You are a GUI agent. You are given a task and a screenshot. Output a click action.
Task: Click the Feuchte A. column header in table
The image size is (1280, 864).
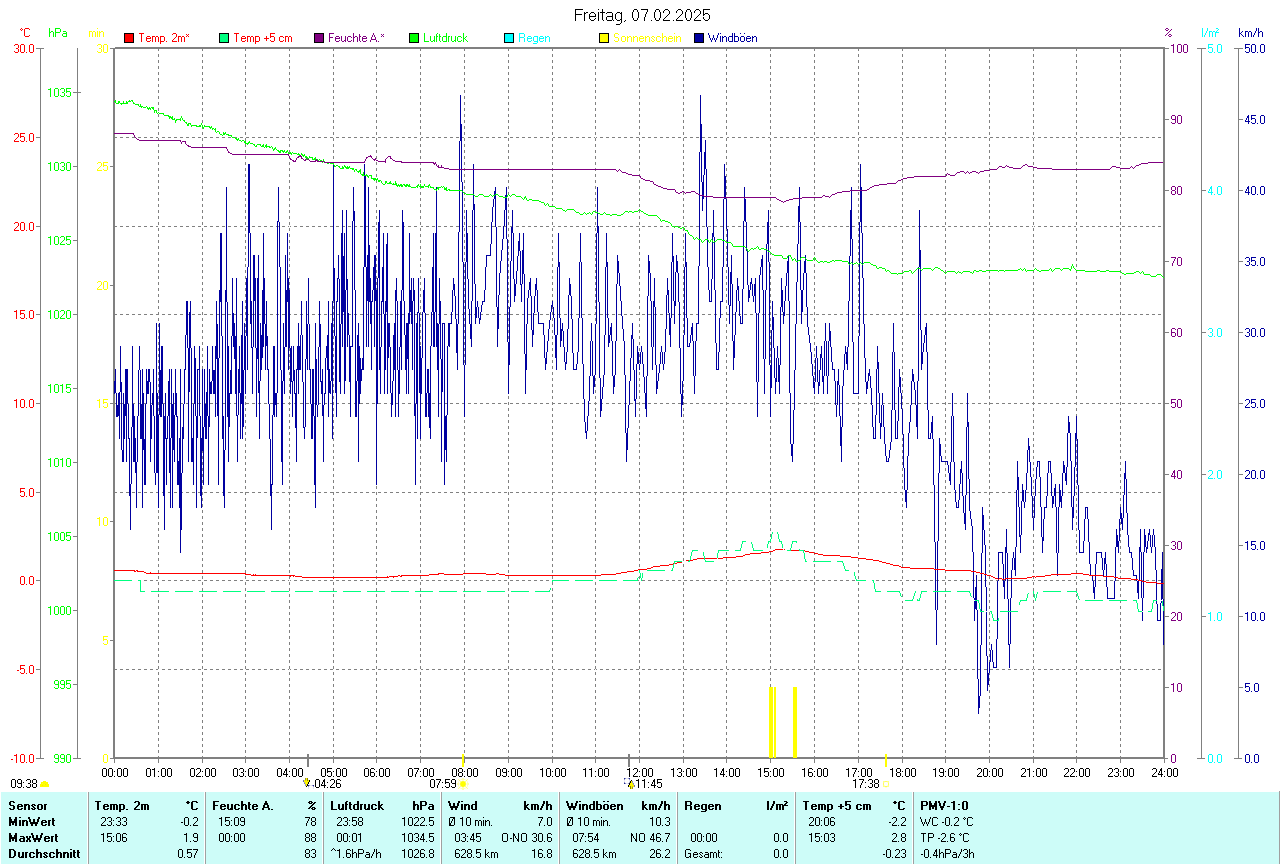243,805
